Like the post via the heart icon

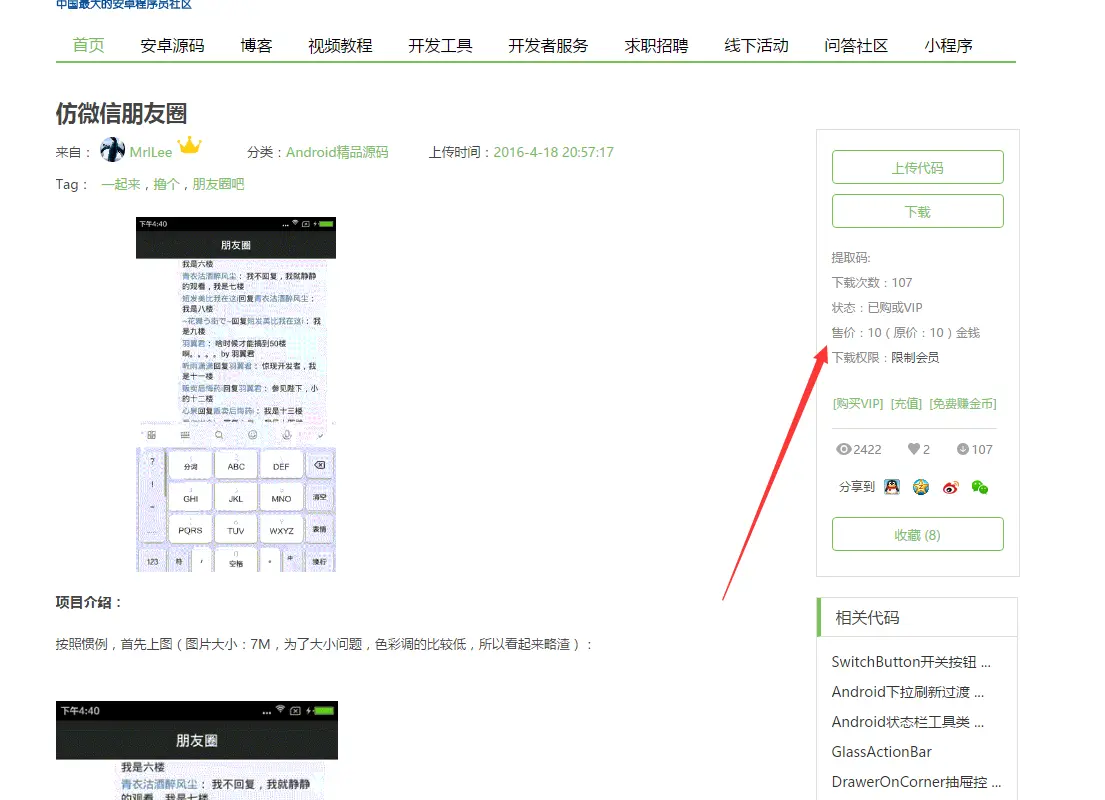tap(914, 449)
